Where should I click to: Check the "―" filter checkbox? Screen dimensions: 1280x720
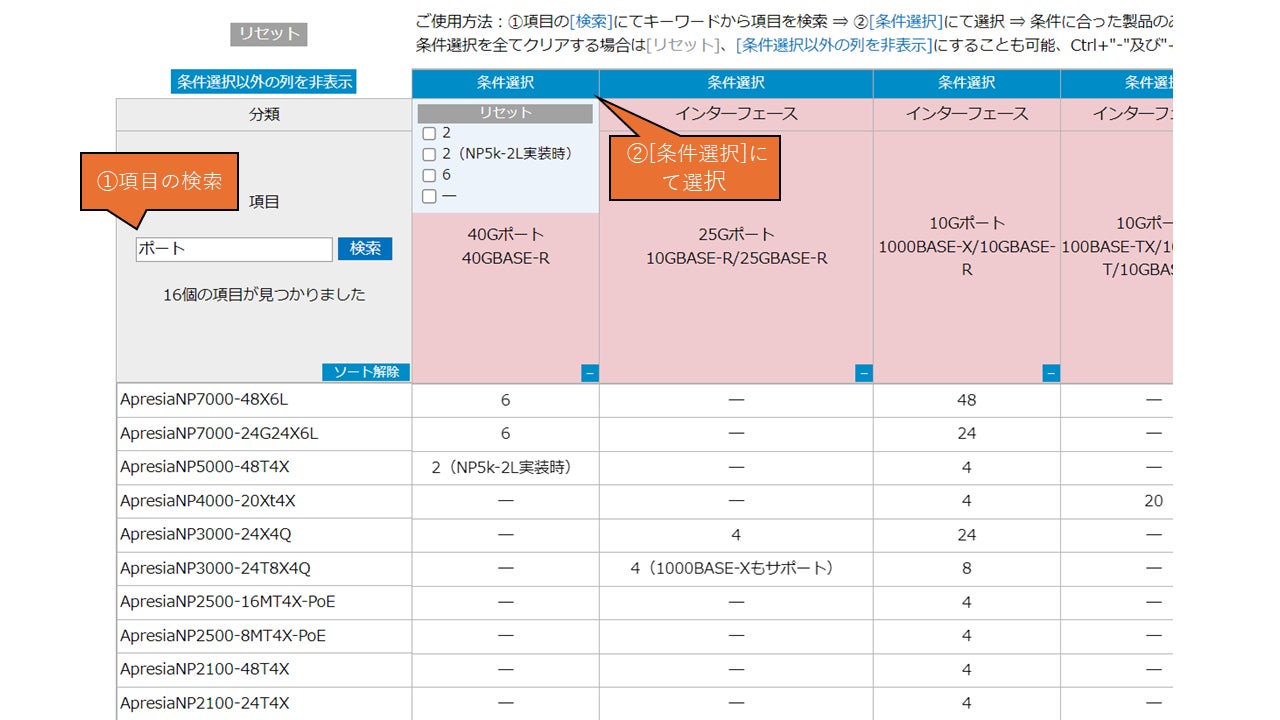click(x=429, y=196)
